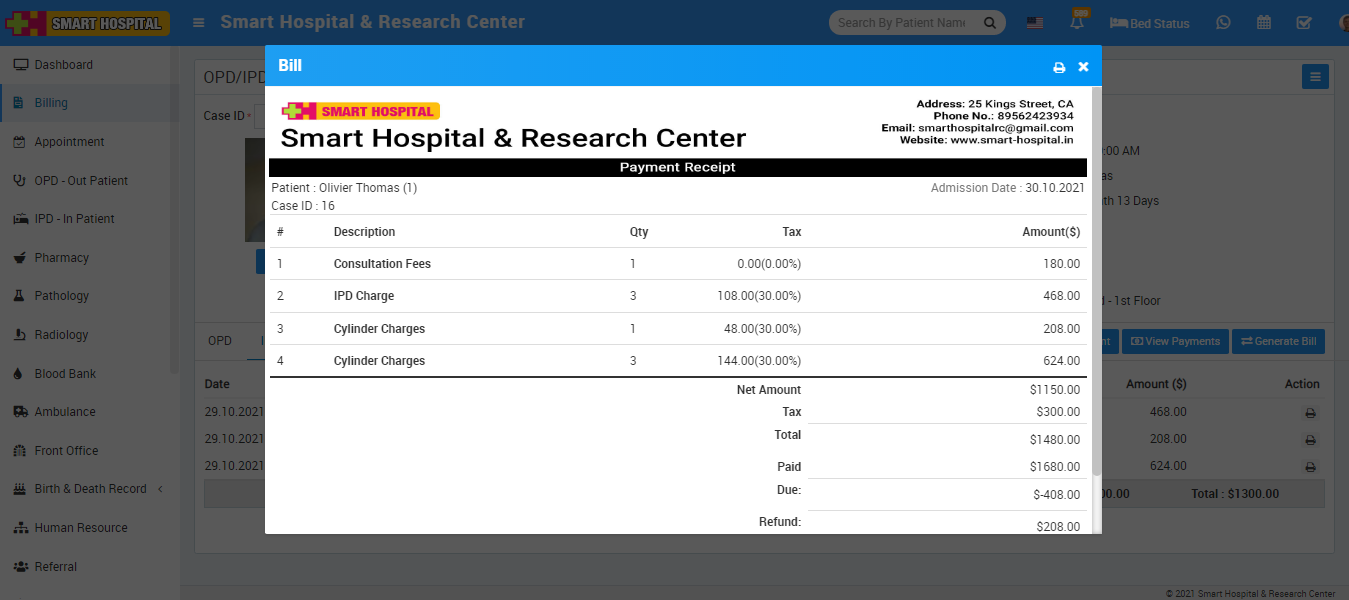Open Pharmacy in the sidebar
The image size is (1349, 600).
(61, 258)
